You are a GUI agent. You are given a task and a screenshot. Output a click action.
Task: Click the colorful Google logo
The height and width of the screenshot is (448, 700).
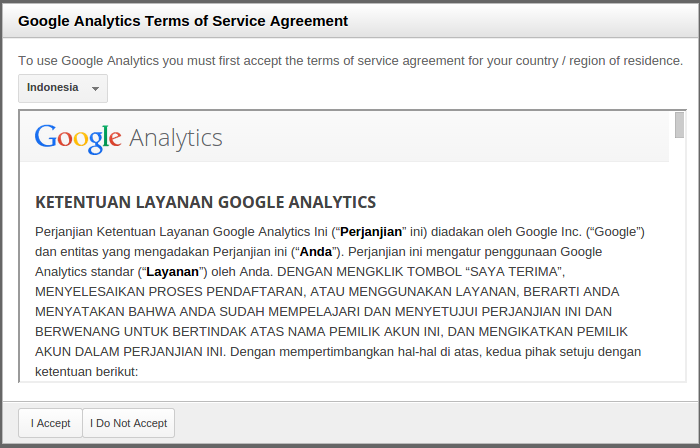coord(78,138)
